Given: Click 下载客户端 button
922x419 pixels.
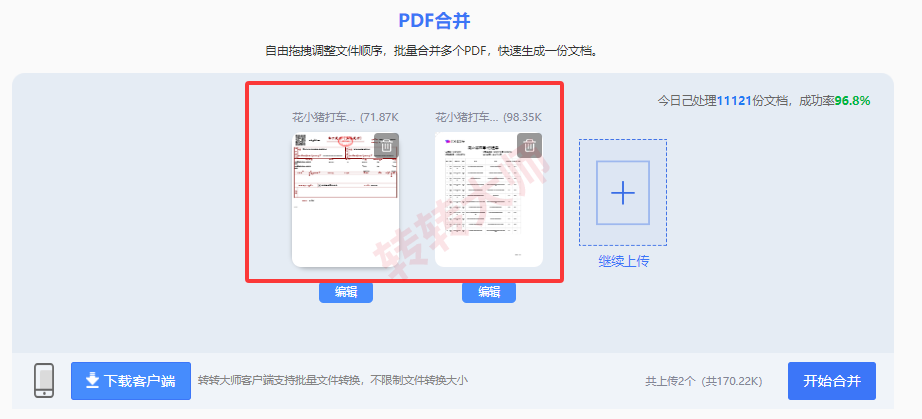Looking at the screenshot, I should click(x=131, y=381).
